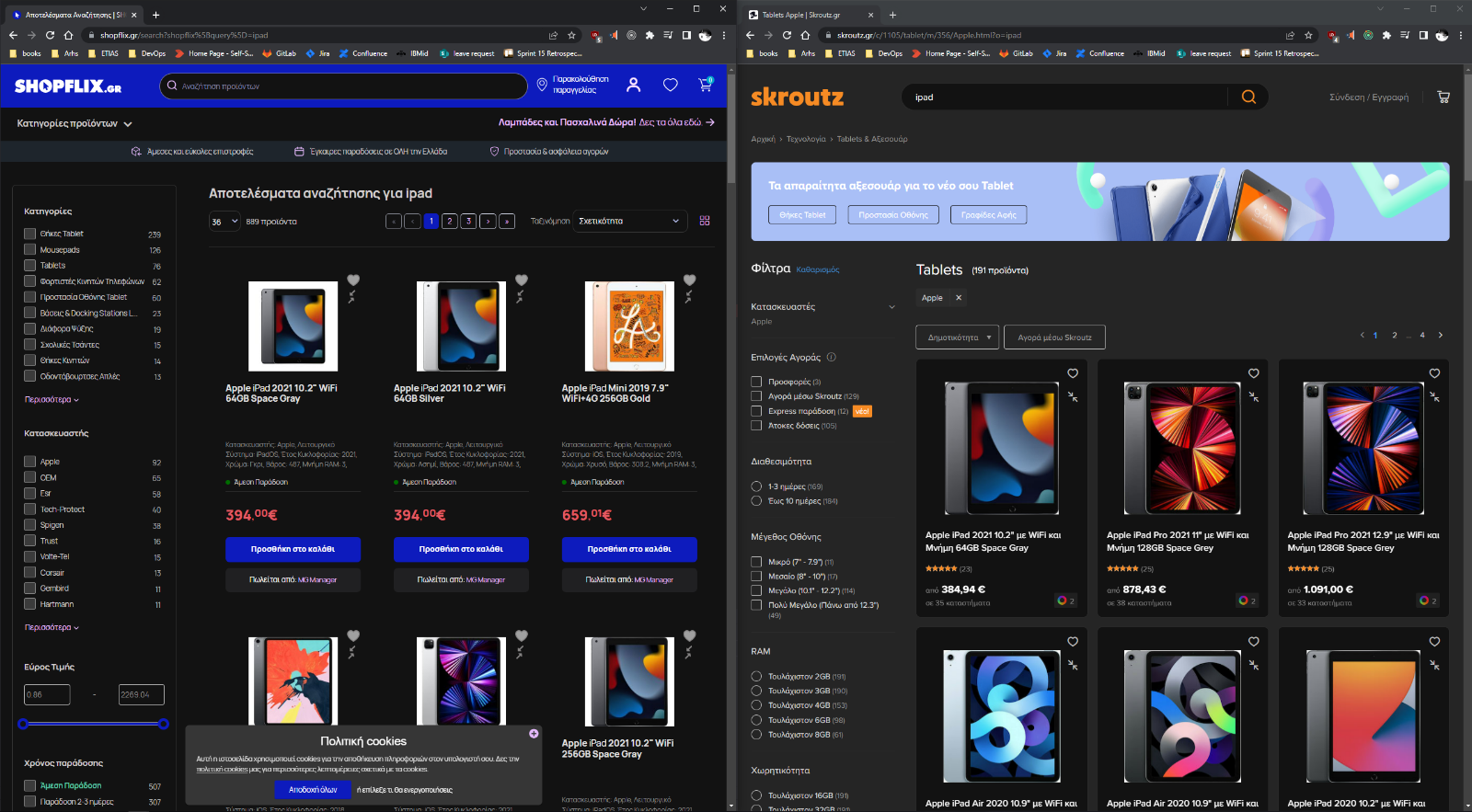Check the Mousepads category filter
The height and width of the screenshot is (812, 1472).
[x=30, y=249]
